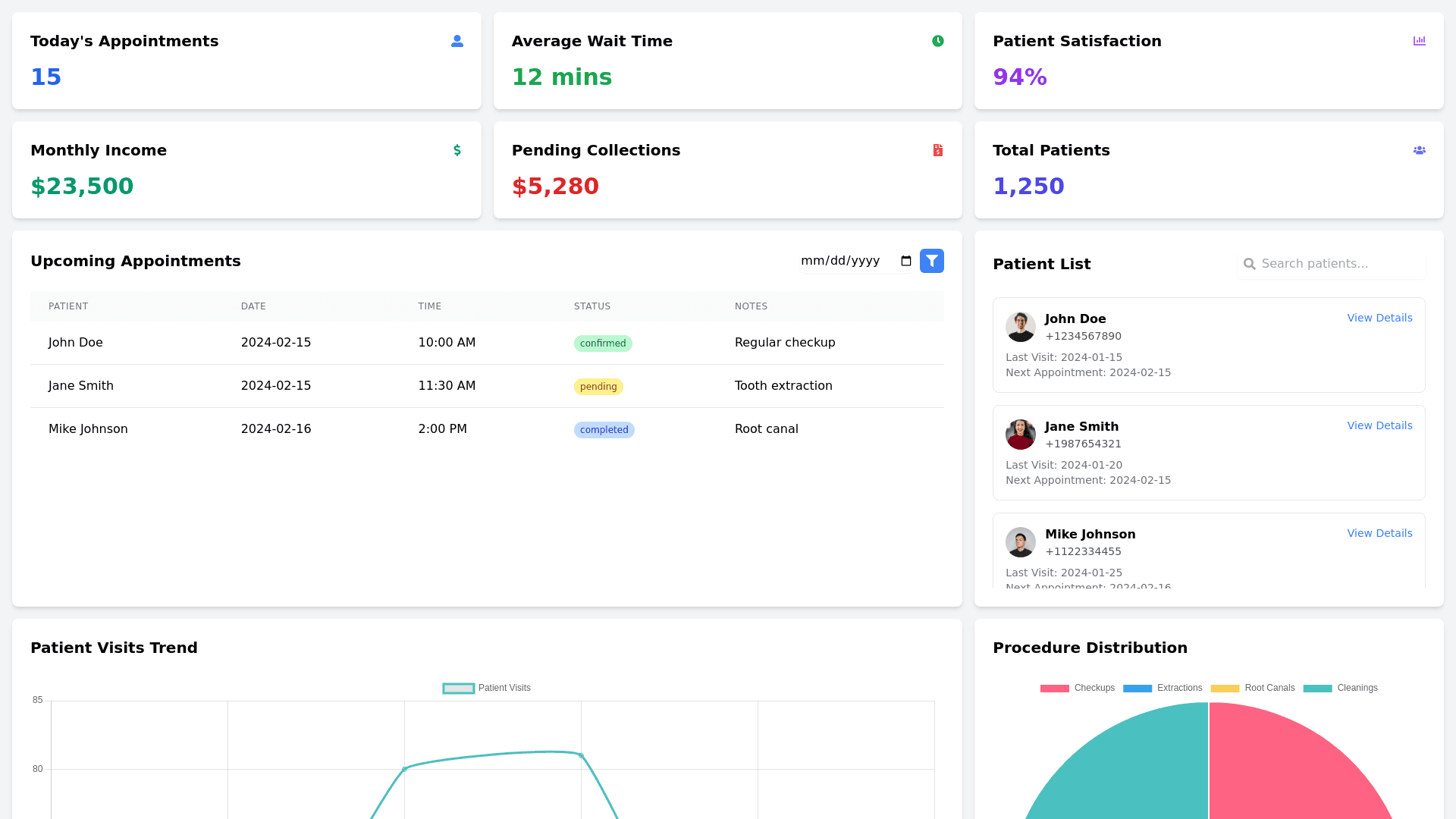
Task: Click the clock icon beside Average Wait Time
Action: click(938, 41)
